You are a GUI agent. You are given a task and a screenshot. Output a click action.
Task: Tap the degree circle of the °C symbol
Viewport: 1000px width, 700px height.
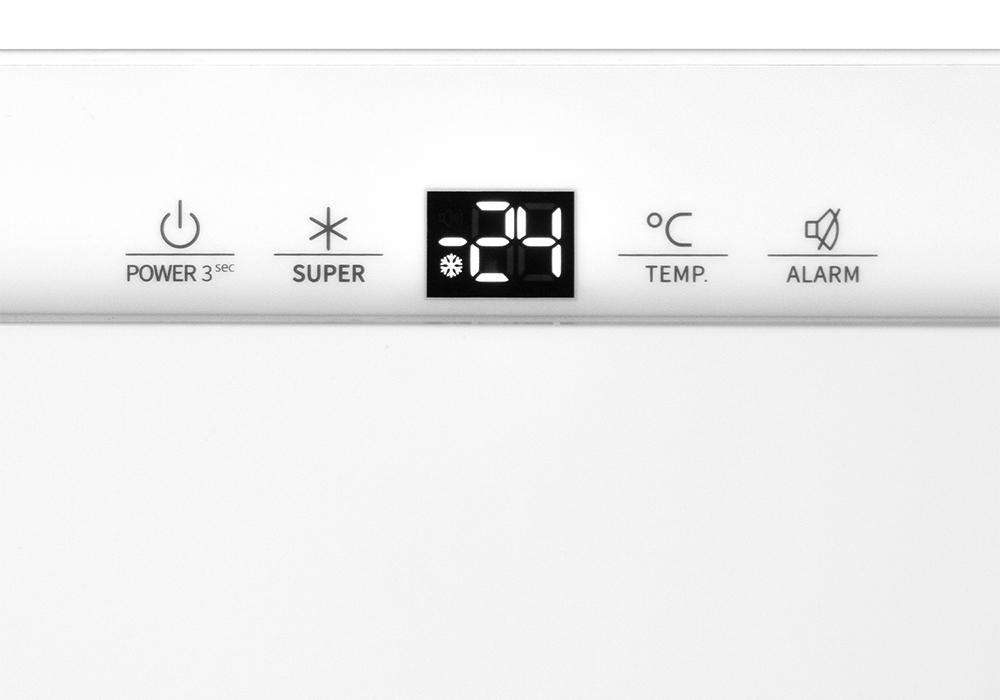pyautogui.click(x=654, y=221)
